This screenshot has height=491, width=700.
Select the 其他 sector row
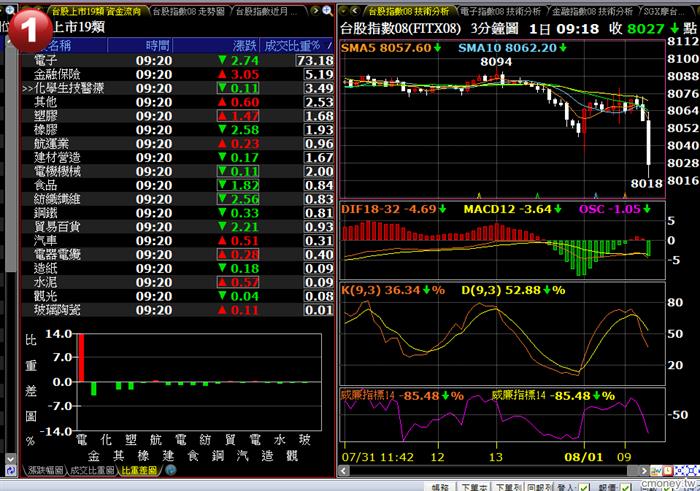tap(178, 102)
